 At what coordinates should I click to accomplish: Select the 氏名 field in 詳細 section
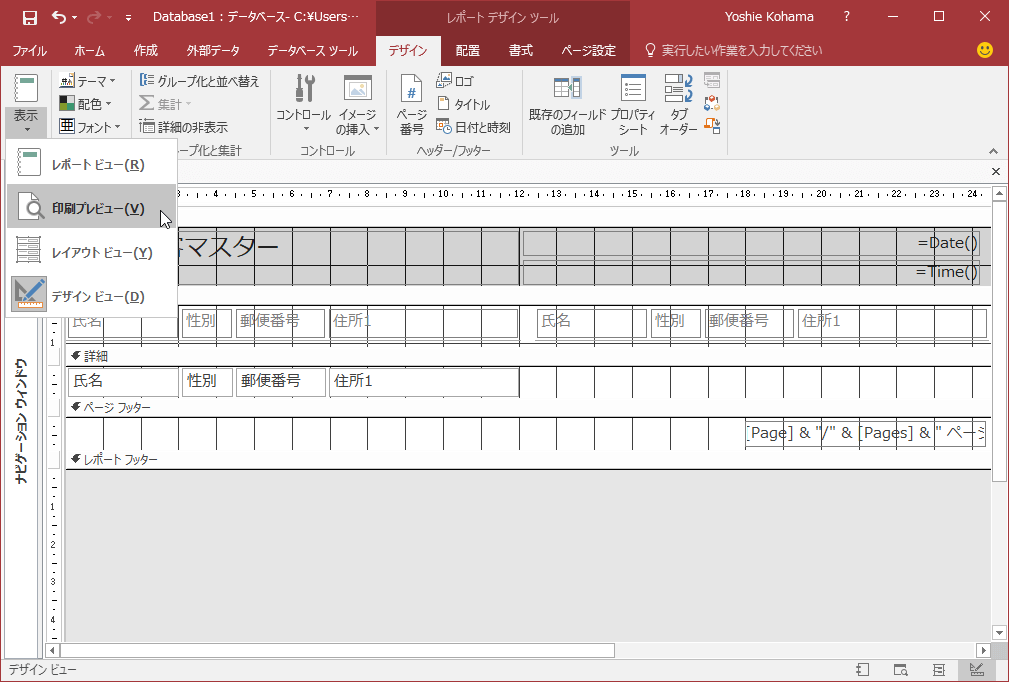point(123,382)
